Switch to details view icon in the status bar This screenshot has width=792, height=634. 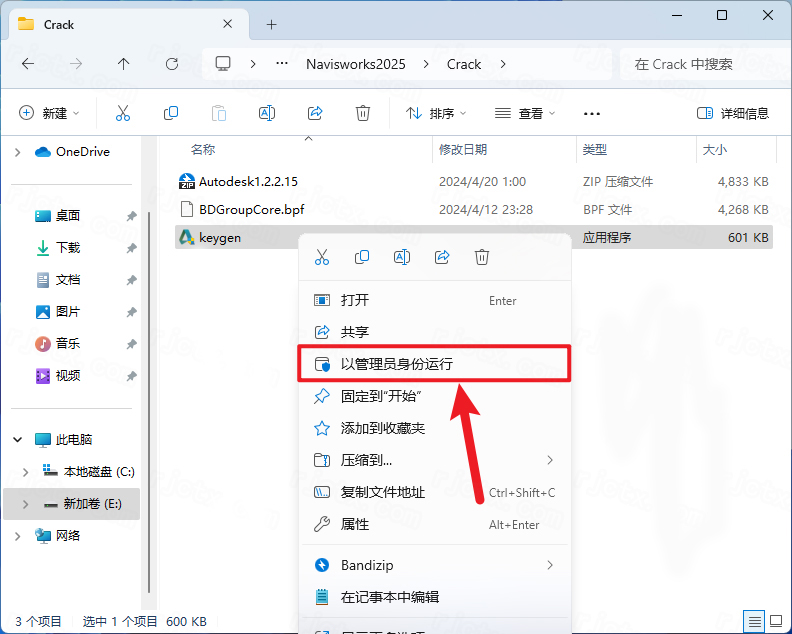pos(754,621)
